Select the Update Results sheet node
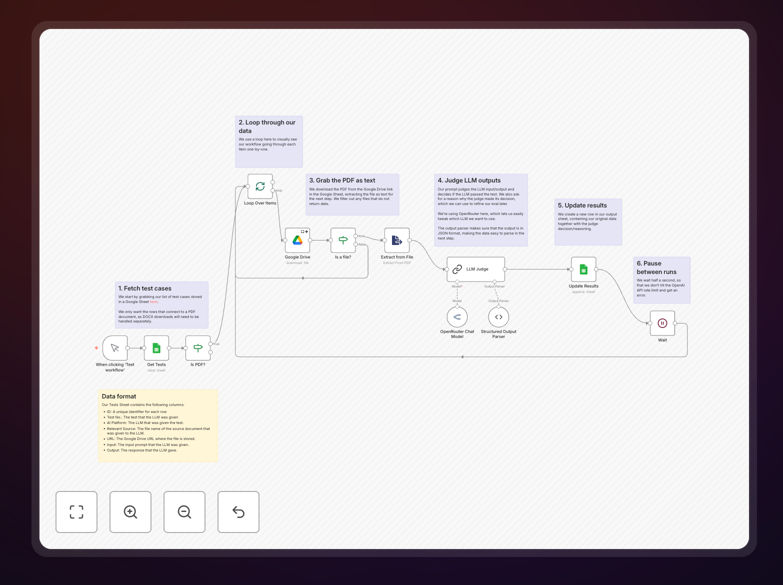This screenshot has height=585, width=783. pyautogui.click(x=583, y=269)
